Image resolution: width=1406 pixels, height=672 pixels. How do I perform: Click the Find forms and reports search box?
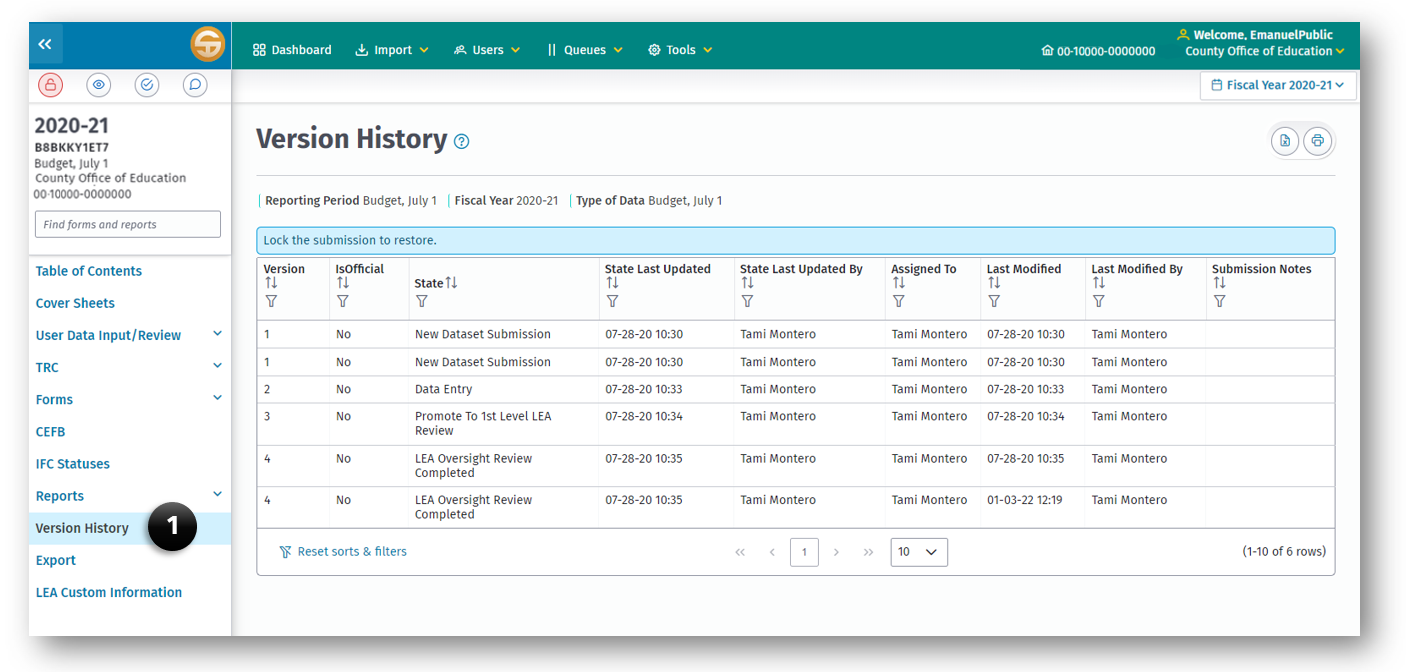(127, 223)
